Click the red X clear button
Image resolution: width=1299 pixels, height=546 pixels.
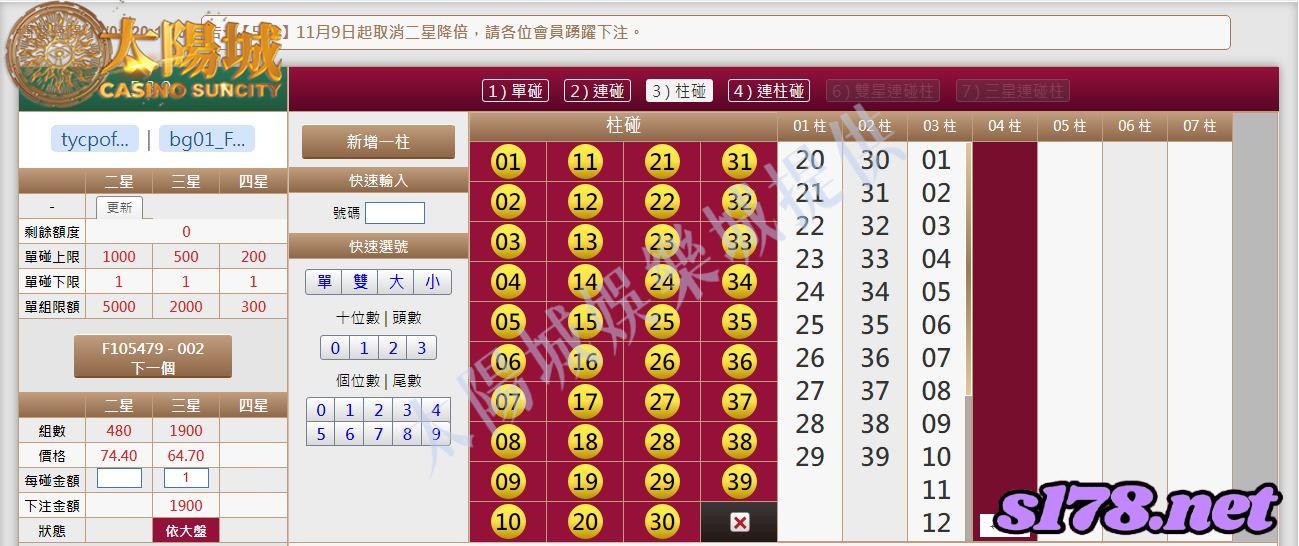point(739,522)
